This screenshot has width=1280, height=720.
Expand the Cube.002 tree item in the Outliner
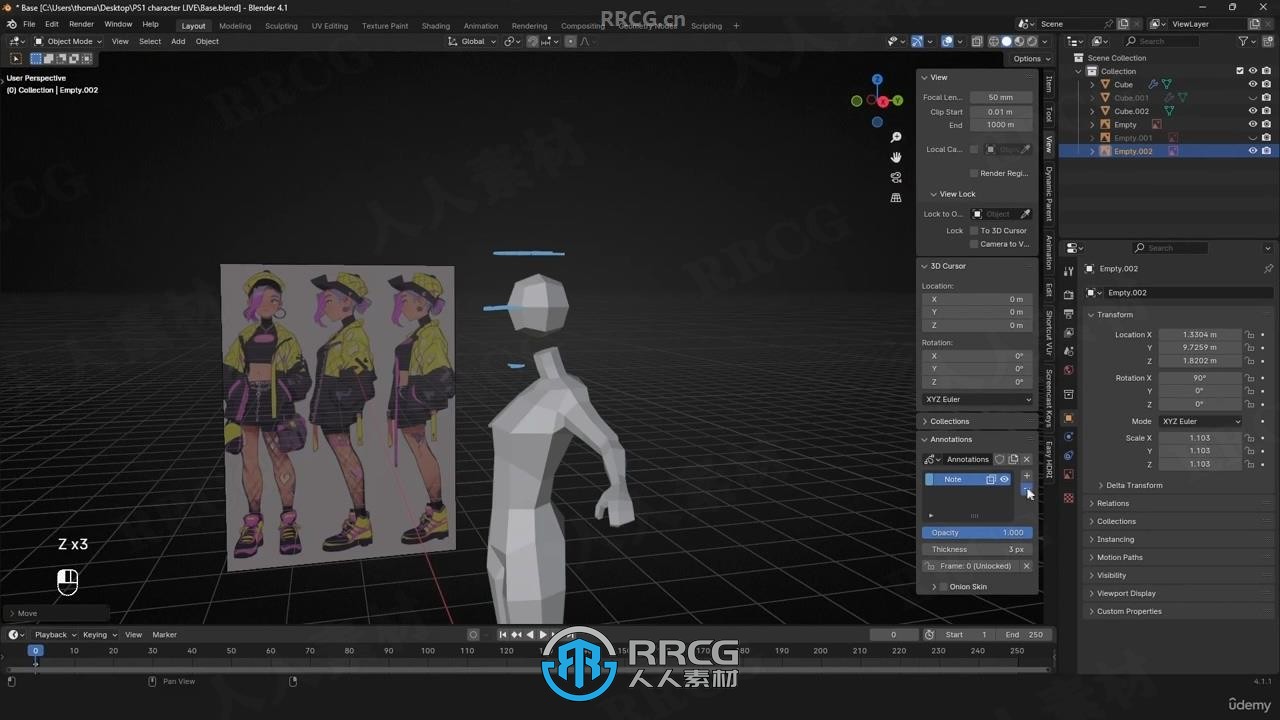[x=1092, y=111]
